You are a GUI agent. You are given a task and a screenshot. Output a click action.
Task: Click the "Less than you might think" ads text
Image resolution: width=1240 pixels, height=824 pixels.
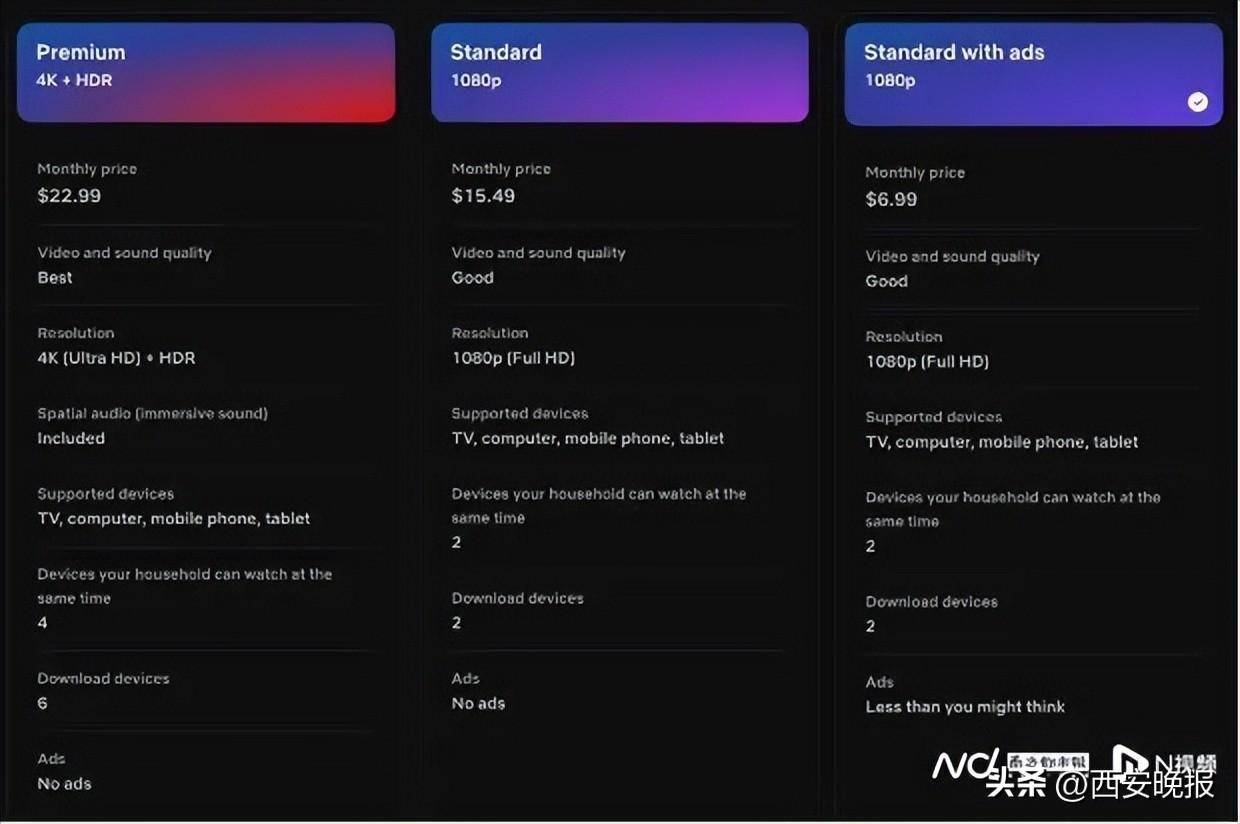(x=964, y=707)
